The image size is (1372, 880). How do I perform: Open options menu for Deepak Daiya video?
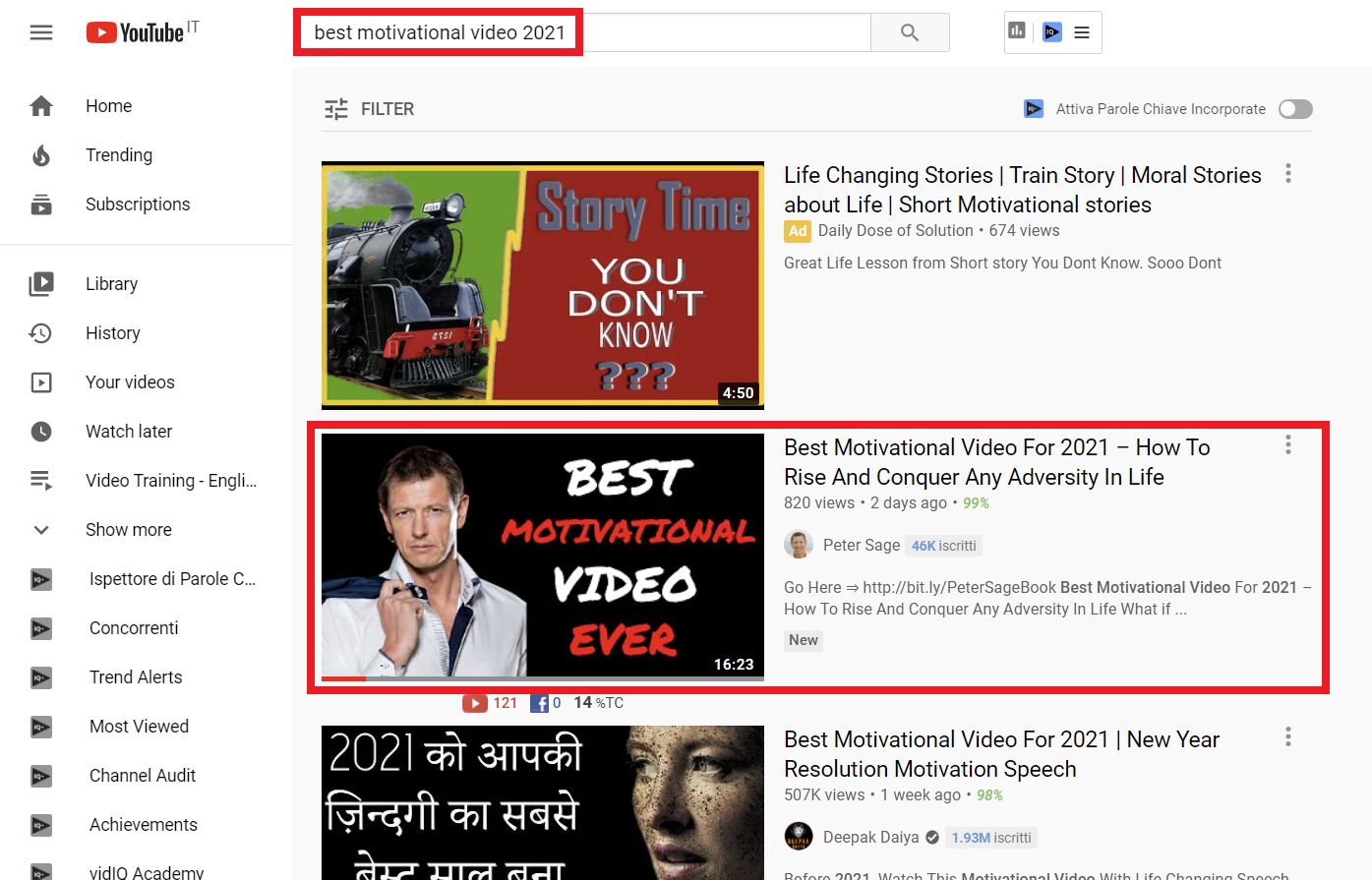click(1288, 737)
